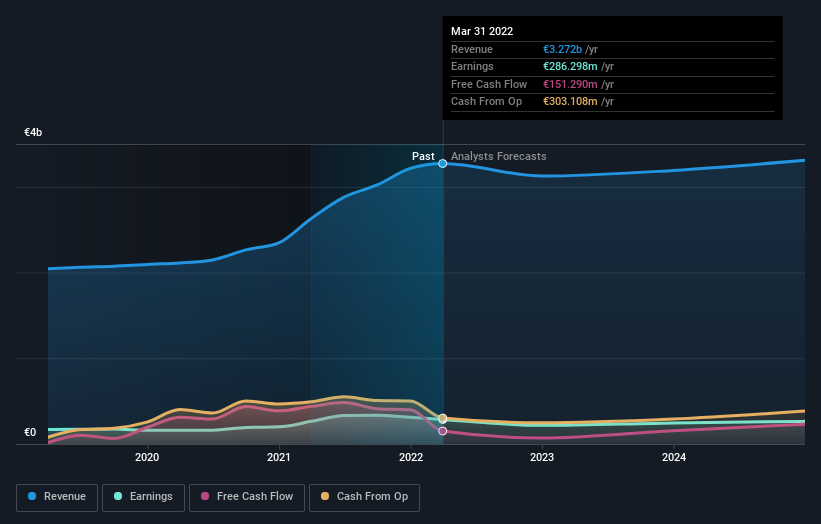Click the €4b y-axis label
The width and height of the screenshot is (821, 524).
click(33, 132)
